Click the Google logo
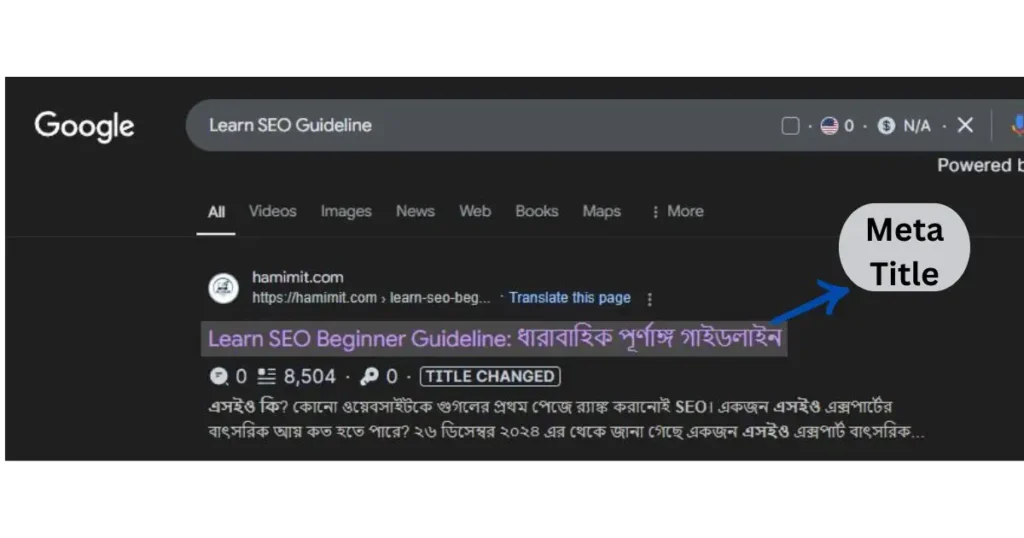Screen dimensions: 1024x538 click(x=84, y=126)
